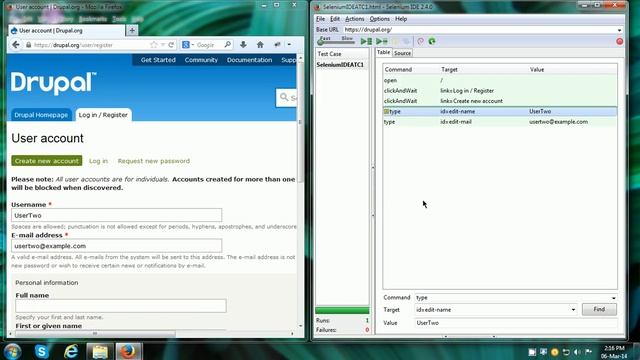Click the Log in link
Image resolution: width=640 pixels, height=360 pixels.
click(98, 161)
